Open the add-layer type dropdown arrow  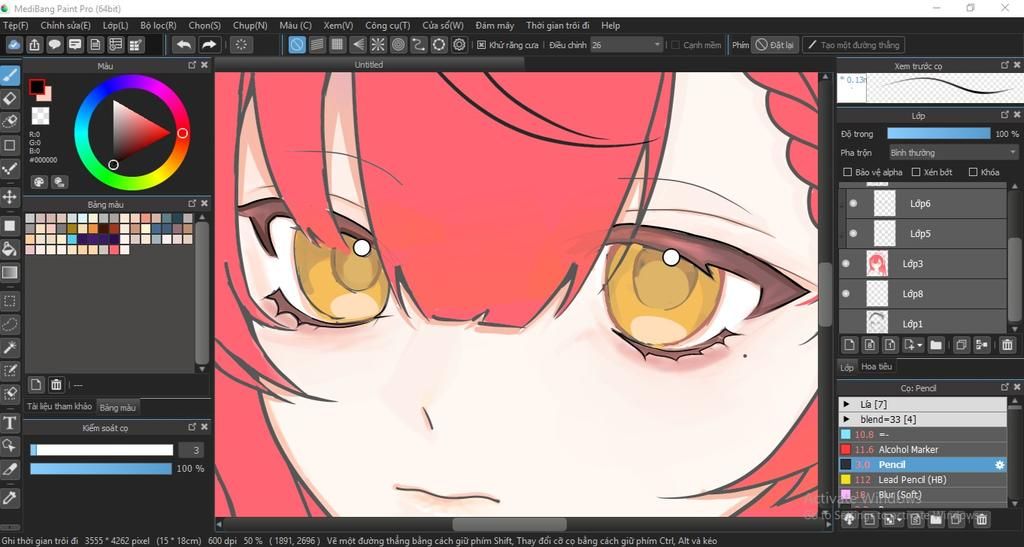pos(920,345)
